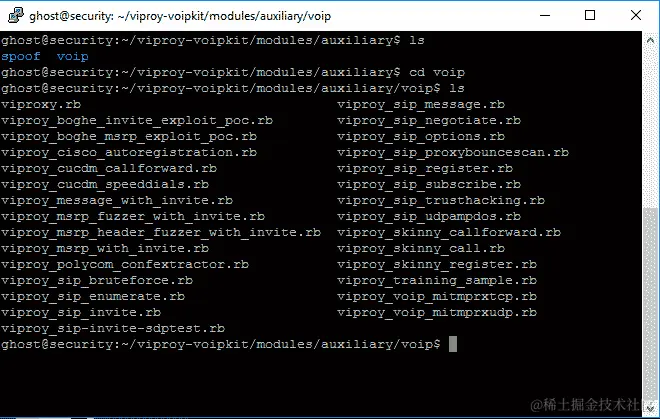Maximize the terminal window
The width and height of the screenshot is (660, 419).
pyautogui.click(x=590, y=16)
